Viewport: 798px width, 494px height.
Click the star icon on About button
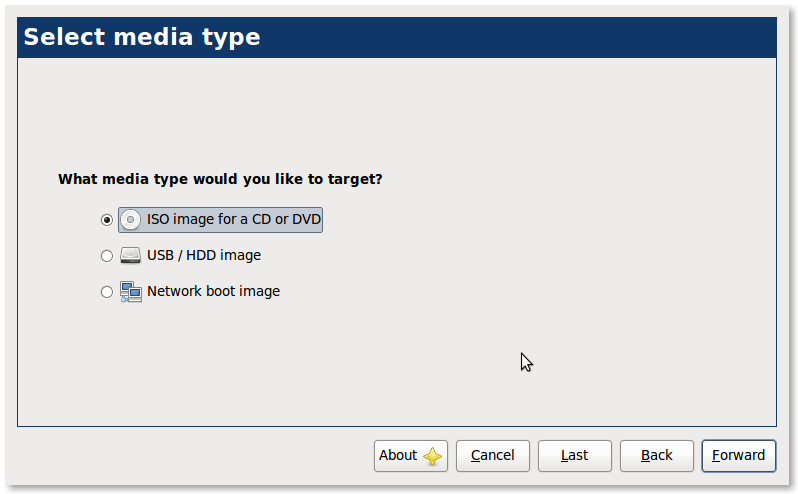click(x=432, y=456)
